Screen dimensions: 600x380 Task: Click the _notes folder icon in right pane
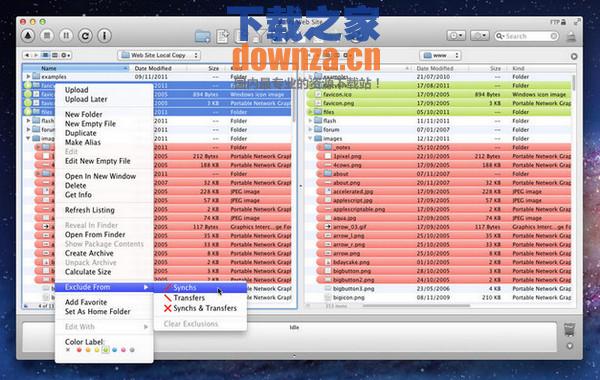click(x=328, y=147)
